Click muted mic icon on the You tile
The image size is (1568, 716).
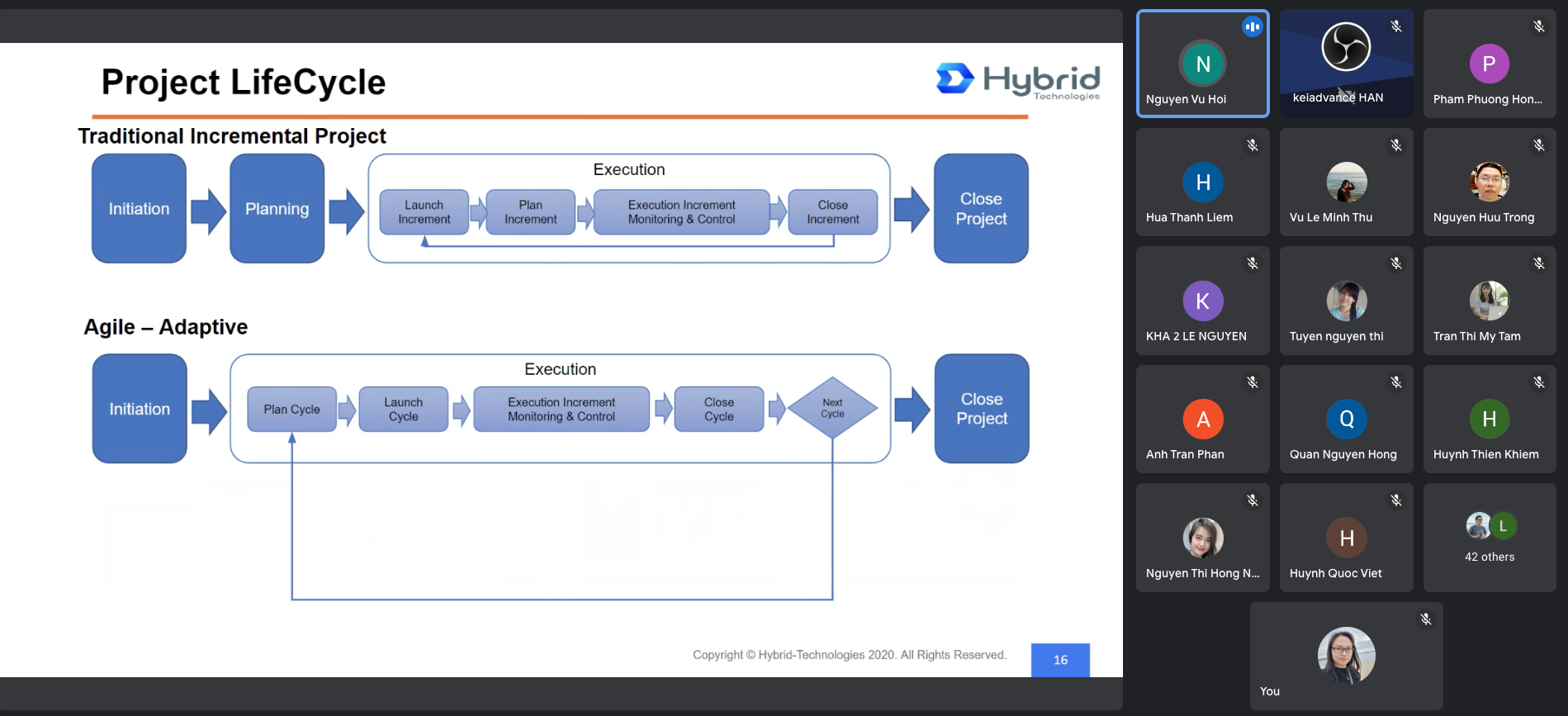tap(1426, 619)
